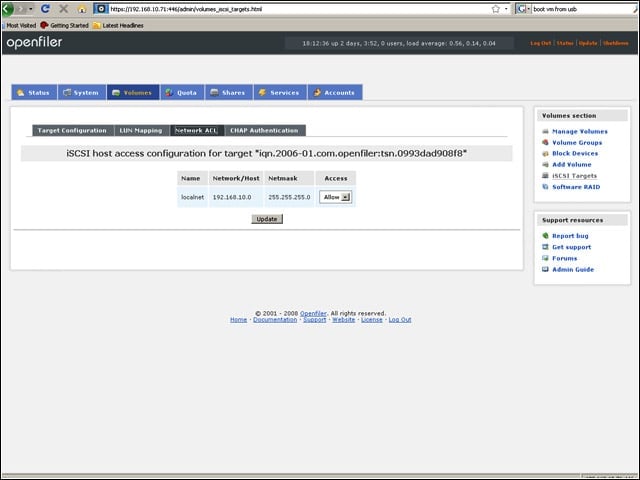This screenshot has width=640, height=480.
Task: Open the back-forward history dropdown arrow
Action: tap(31, 9)
